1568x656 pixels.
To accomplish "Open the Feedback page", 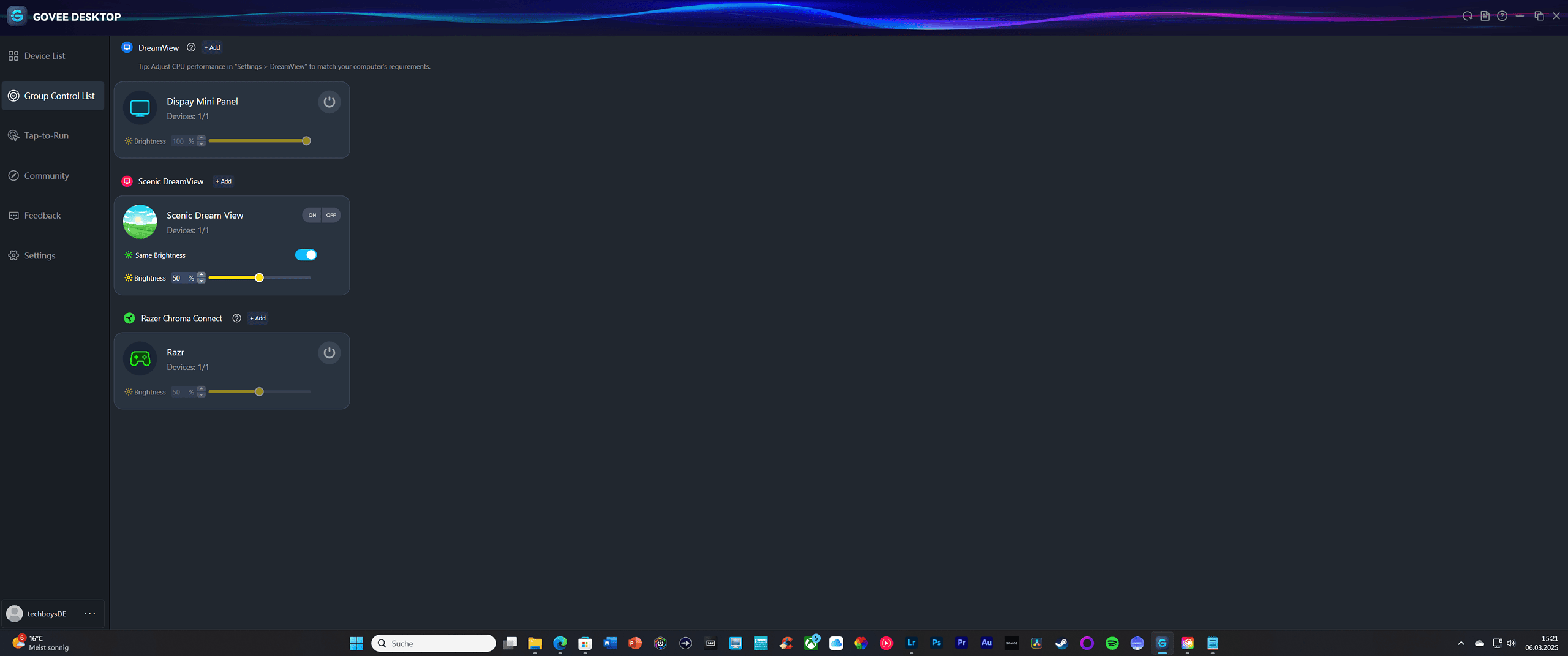I will click(53, 216).
